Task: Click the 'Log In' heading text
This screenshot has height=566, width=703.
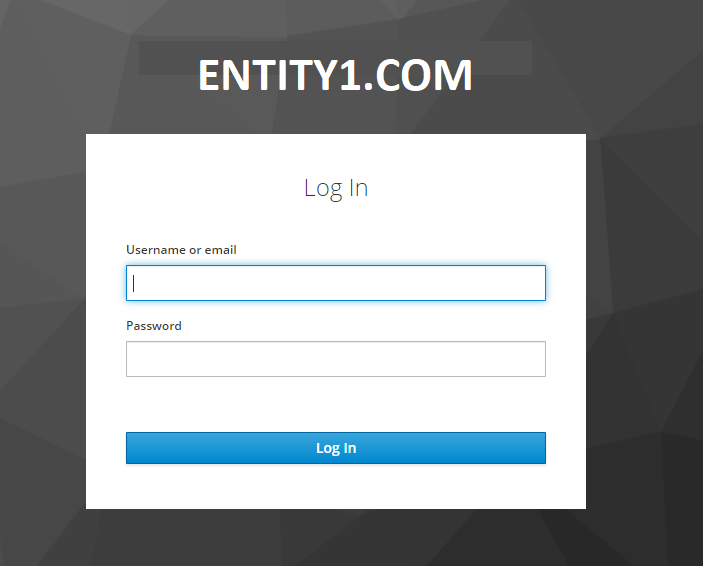Action: click(336, 188)
